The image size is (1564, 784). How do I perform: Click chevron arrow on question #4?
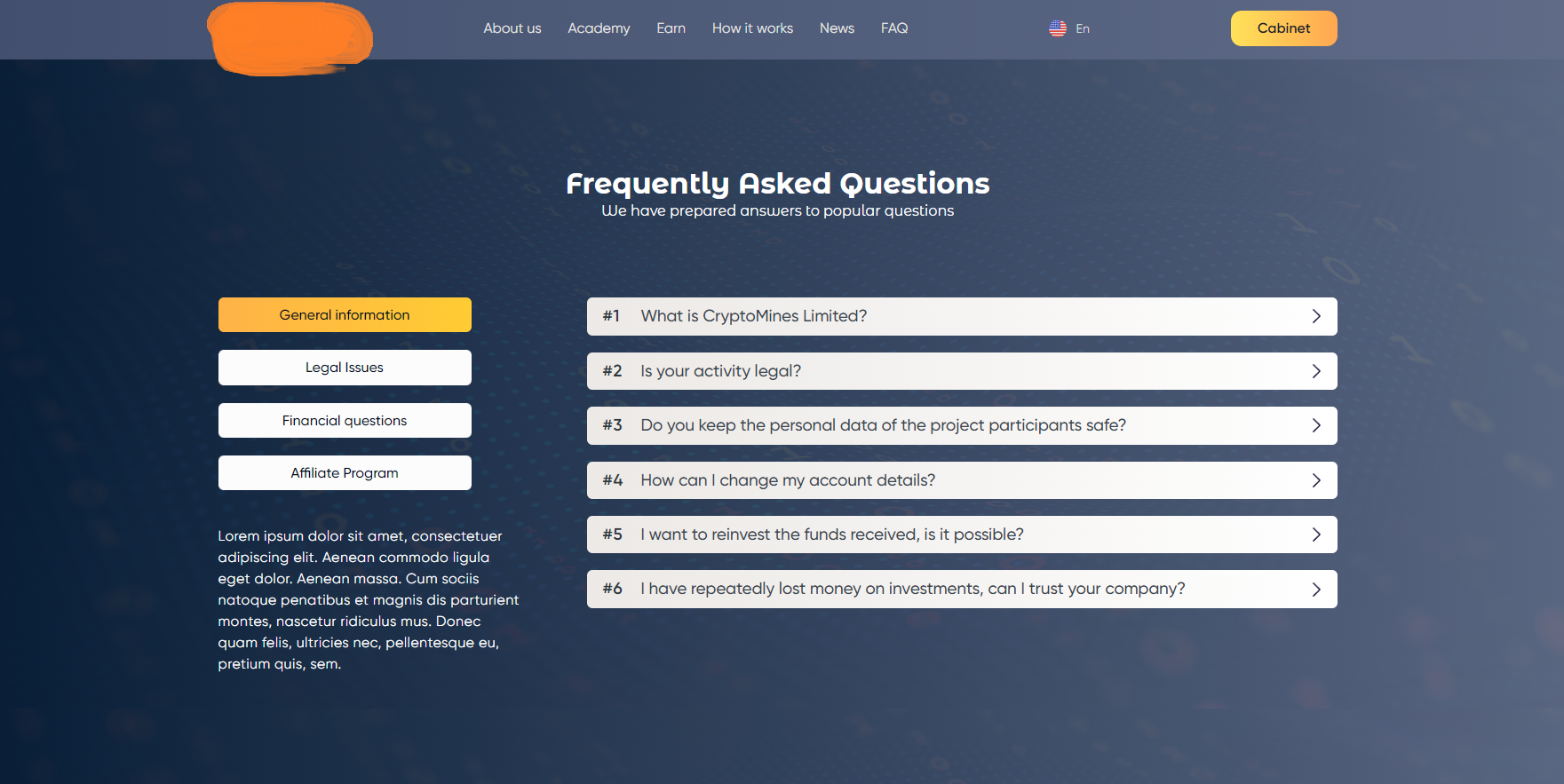click(x=1316, y=480)
